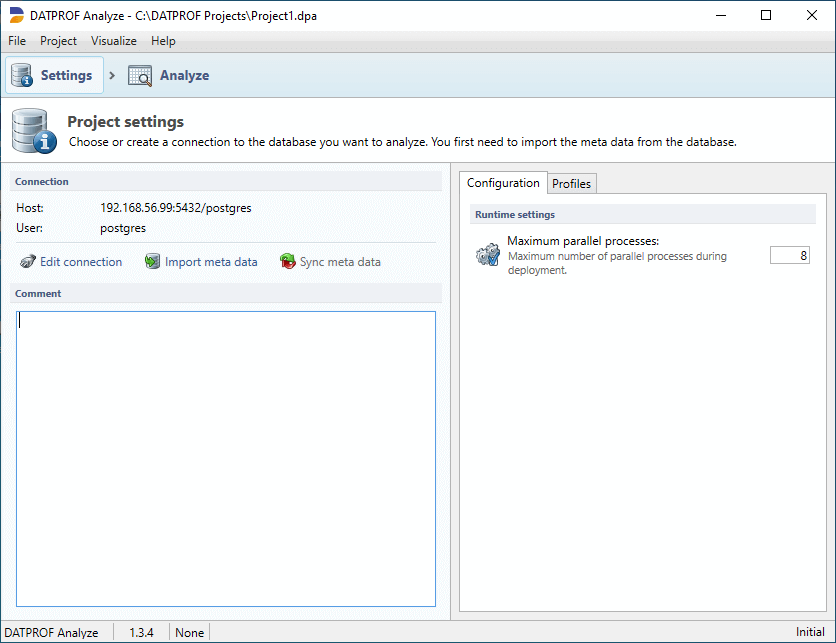836x643 pixels.
Task: Click the Edit connection plug icon
Action: (28, 262)
